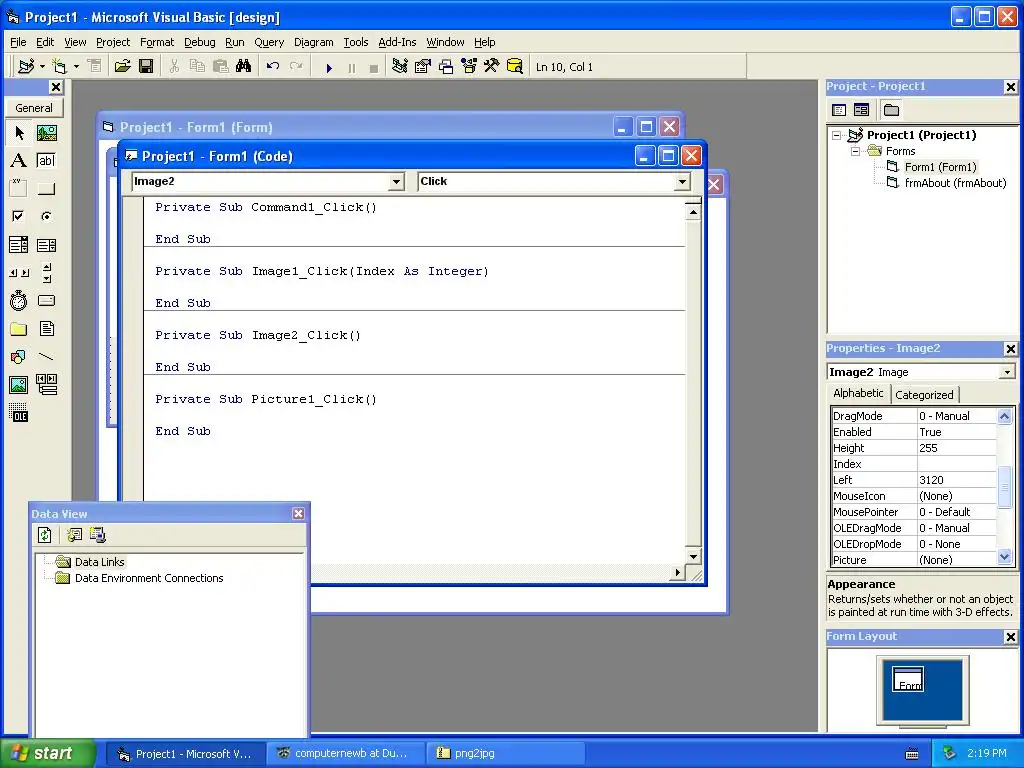Collapse the Project1 (Project1) tree node
The image size is (1024, 768).
point(837,135)
